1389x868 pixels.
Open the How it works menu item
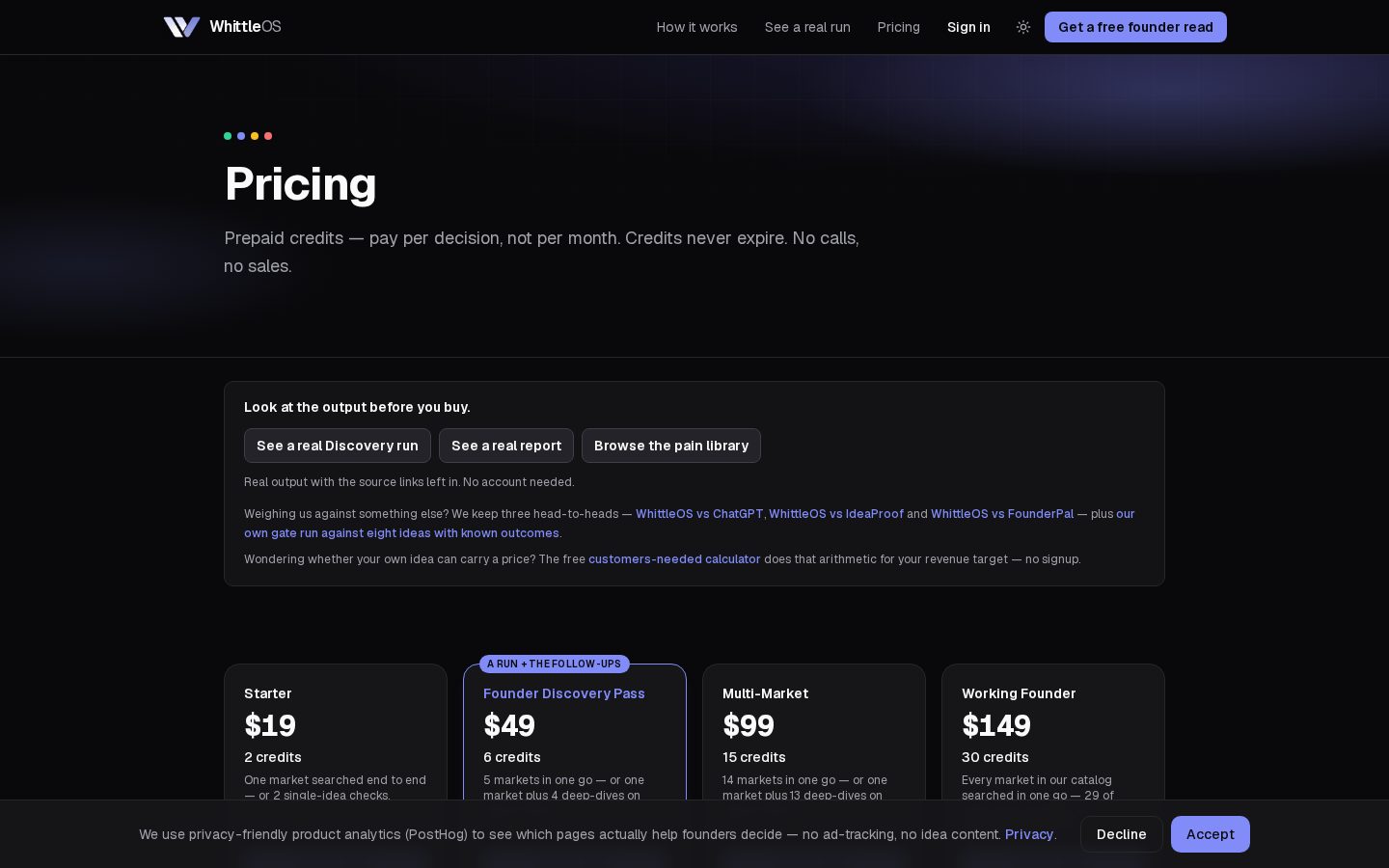pos(696,27)
